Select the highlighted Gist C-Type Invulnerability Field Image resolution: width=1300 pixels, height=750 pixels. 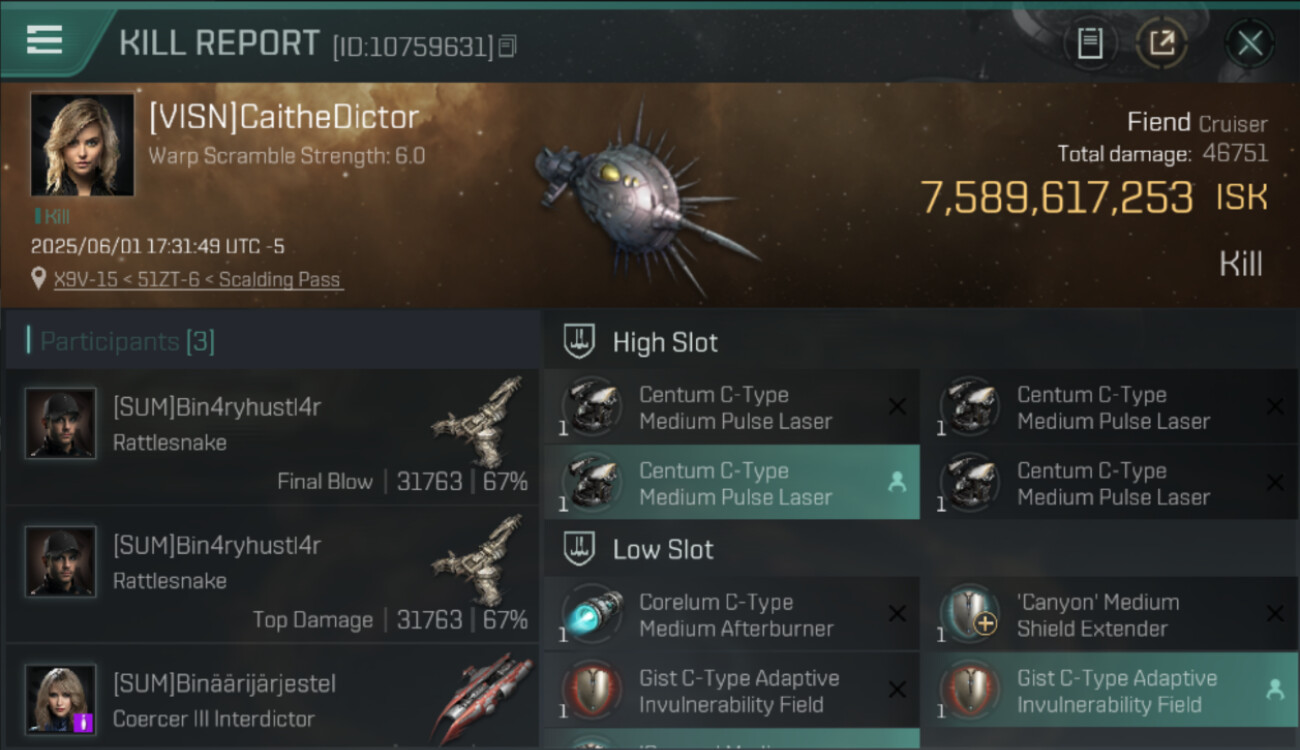coord(1109,691)
